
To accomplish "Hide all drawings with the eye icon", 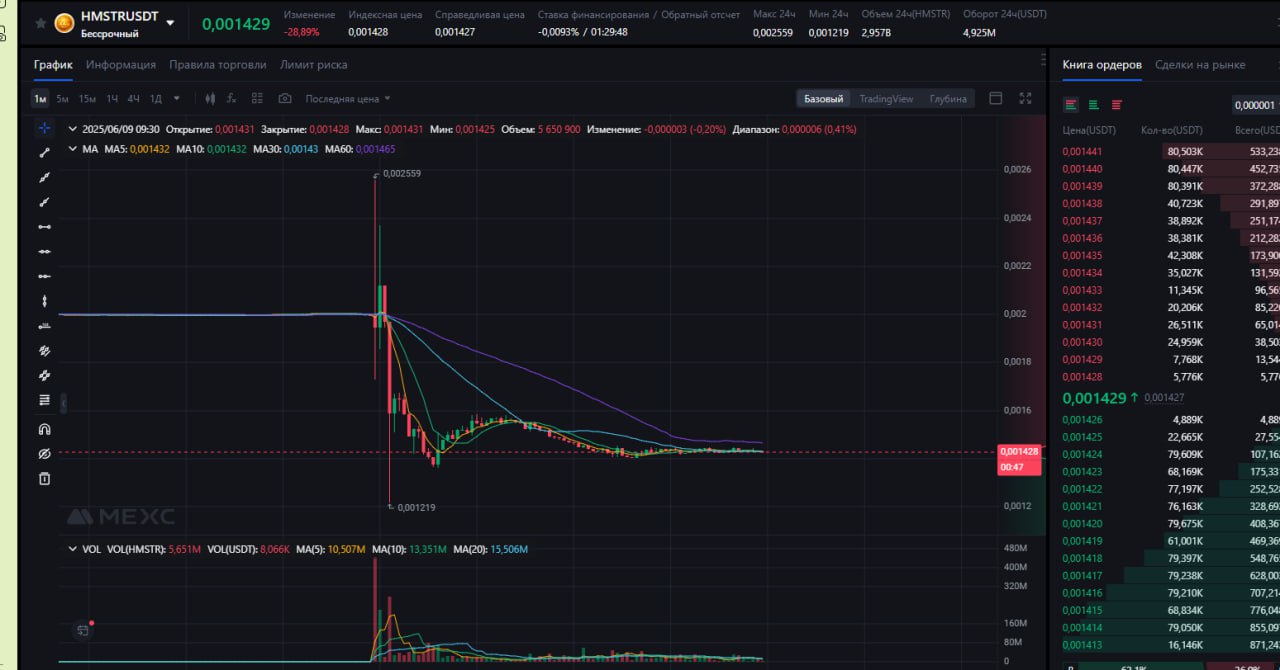I will 44,454.
